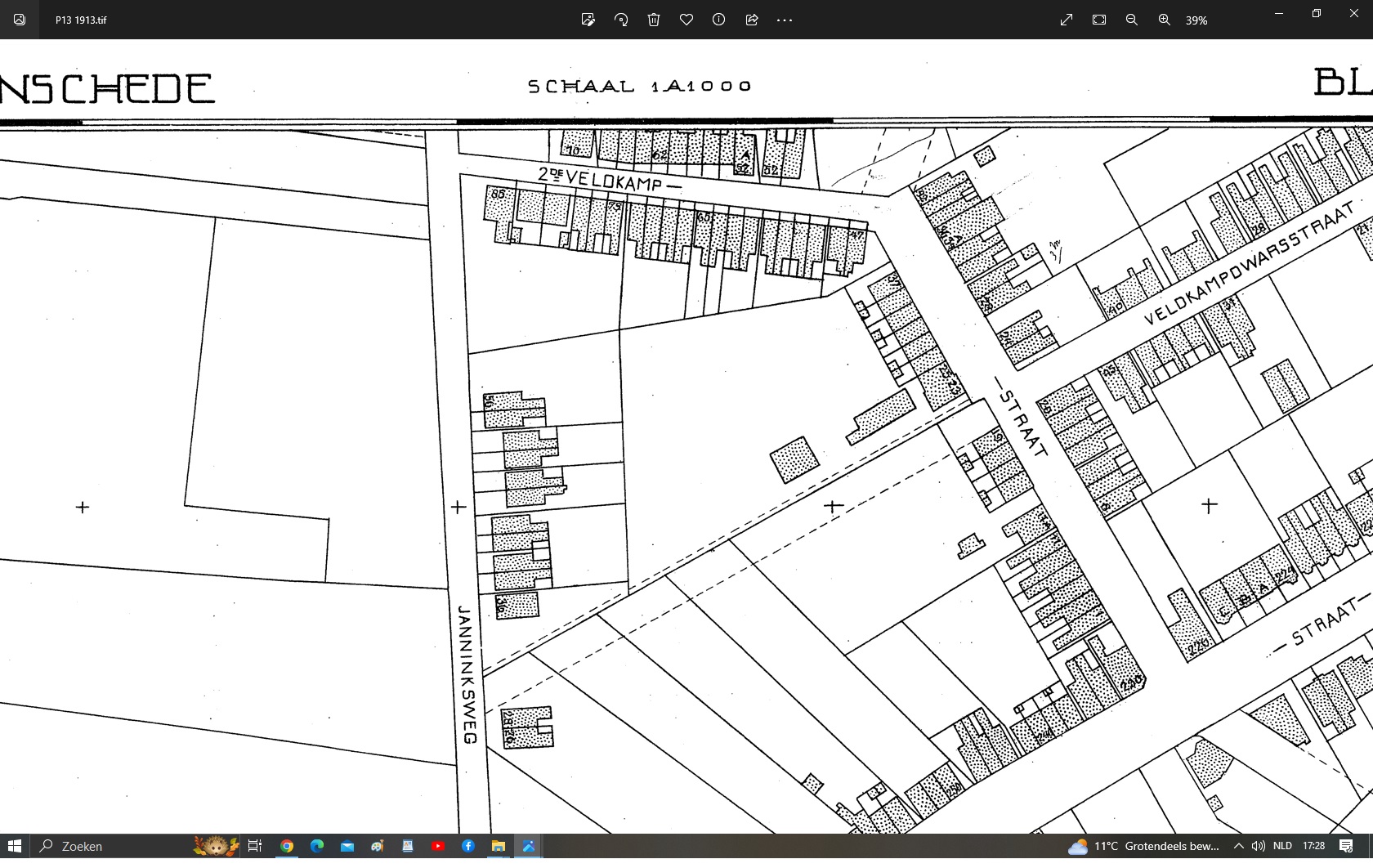Image resolution: width=1373 pixels, height=868 pixels.
Task: Open the NLD input language selector
Action: click(1282, 846)
